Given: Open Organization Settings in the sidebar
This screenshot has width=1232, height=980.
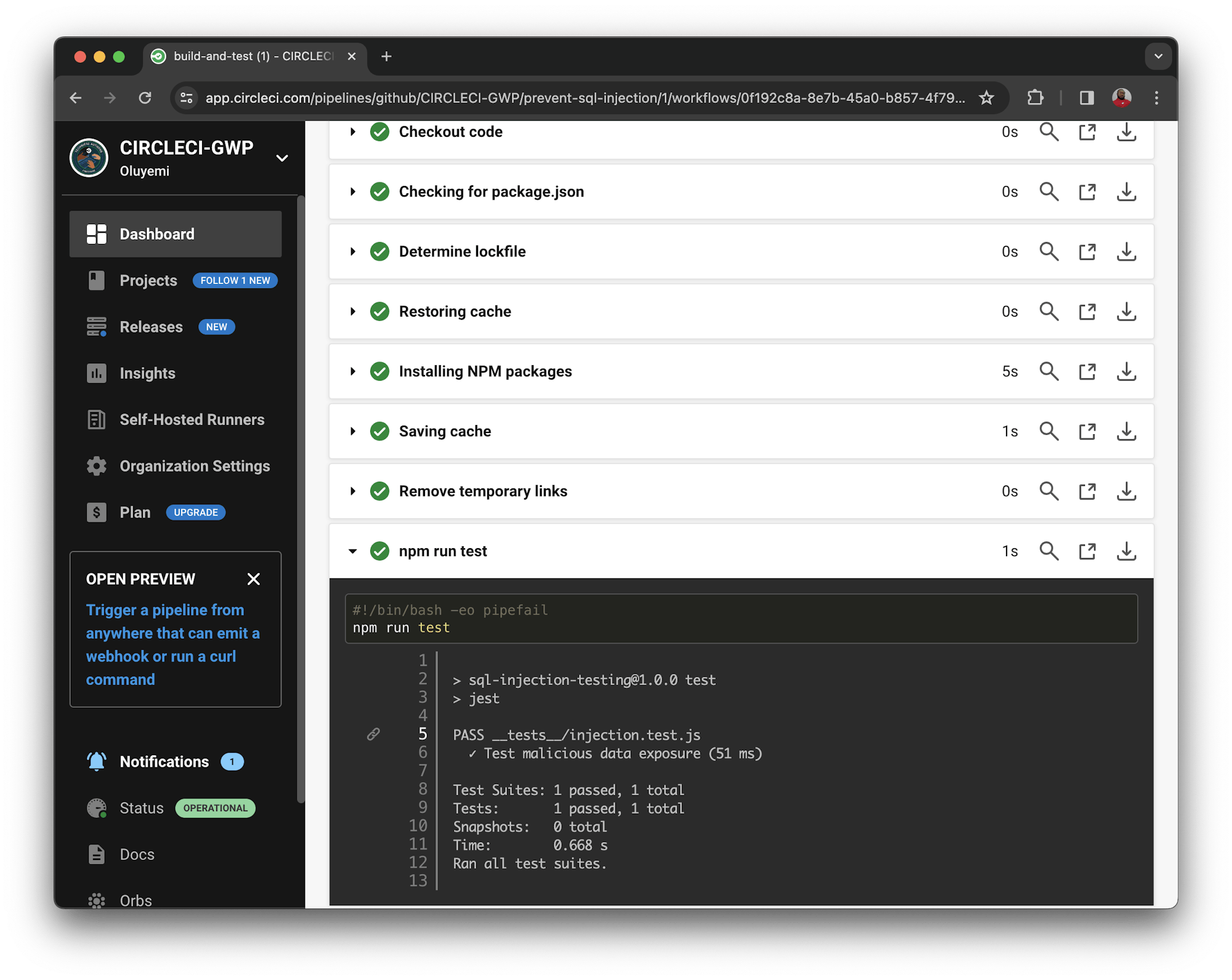Looking at the screenshot, I should (x=195, y=466).
